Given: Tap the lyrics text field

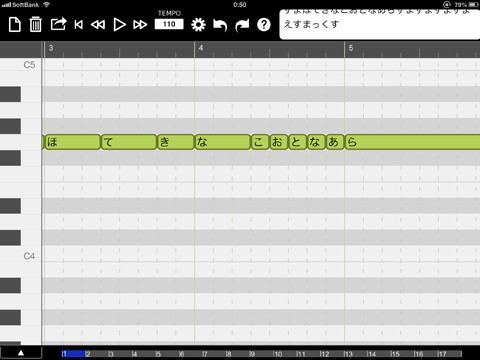Looking at the screenshot, I should pyautogui.click(x=380, y=25).
